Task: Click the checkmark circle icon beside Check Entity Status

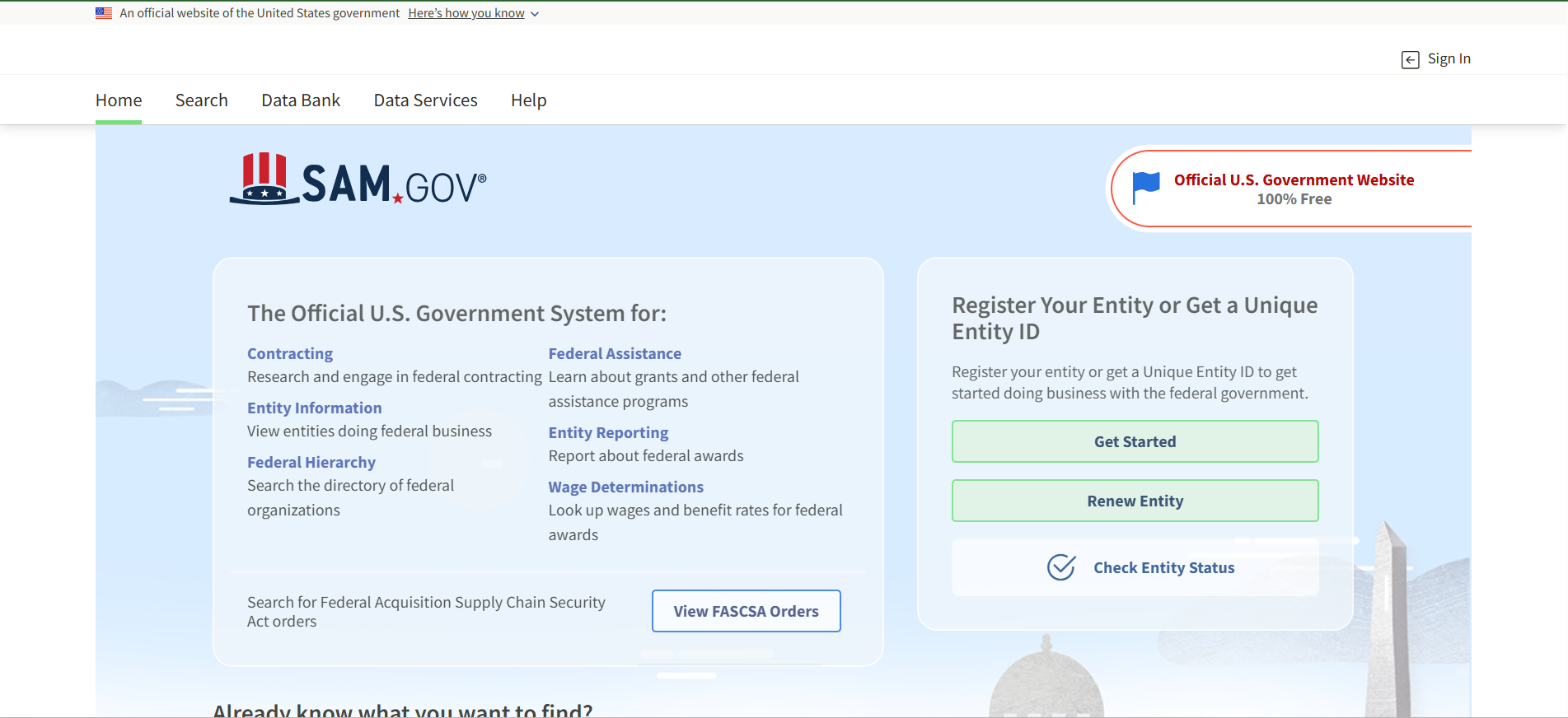Action: 1061,567
